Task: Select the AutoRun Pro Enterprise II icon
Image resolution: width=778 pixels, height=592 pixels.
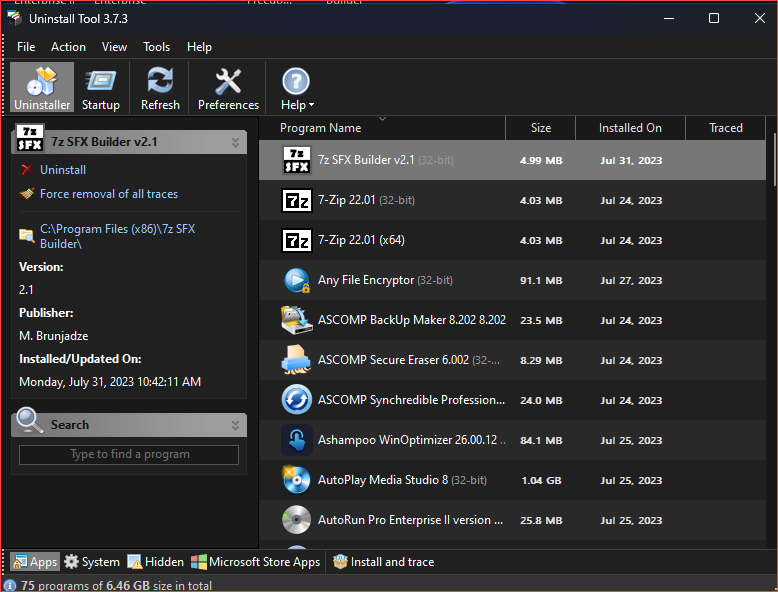Action: 297,520
